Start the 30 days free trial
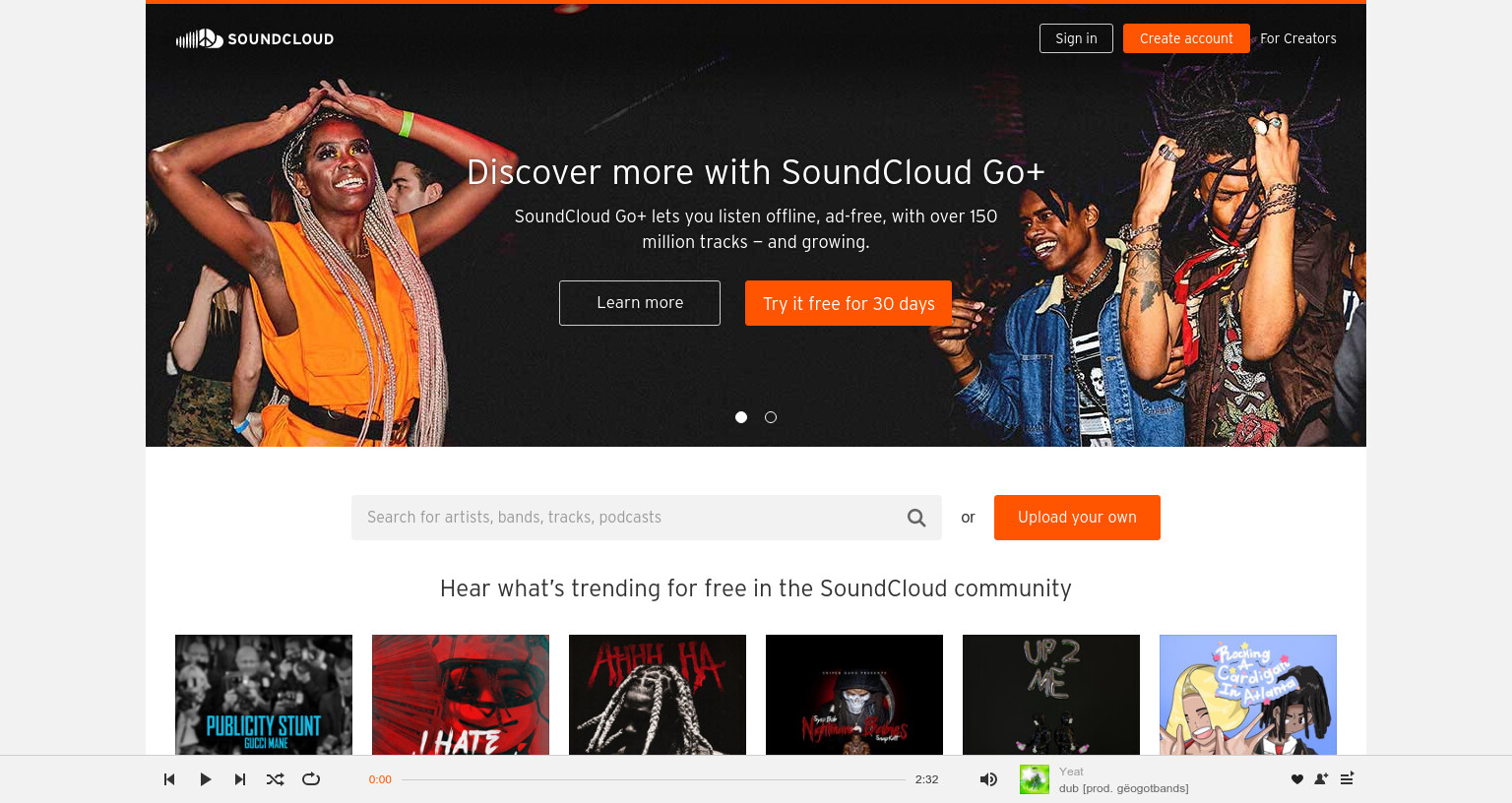The image size is (1512, 803). 849,303
